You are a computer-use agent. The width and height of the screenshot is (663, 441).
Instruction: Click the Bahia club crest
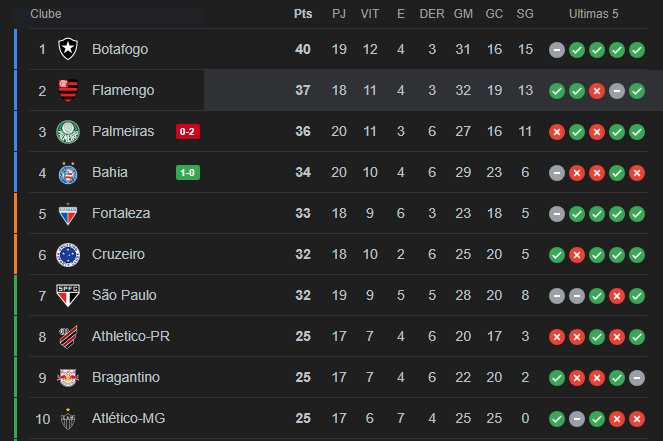click(x=68, y=173)
